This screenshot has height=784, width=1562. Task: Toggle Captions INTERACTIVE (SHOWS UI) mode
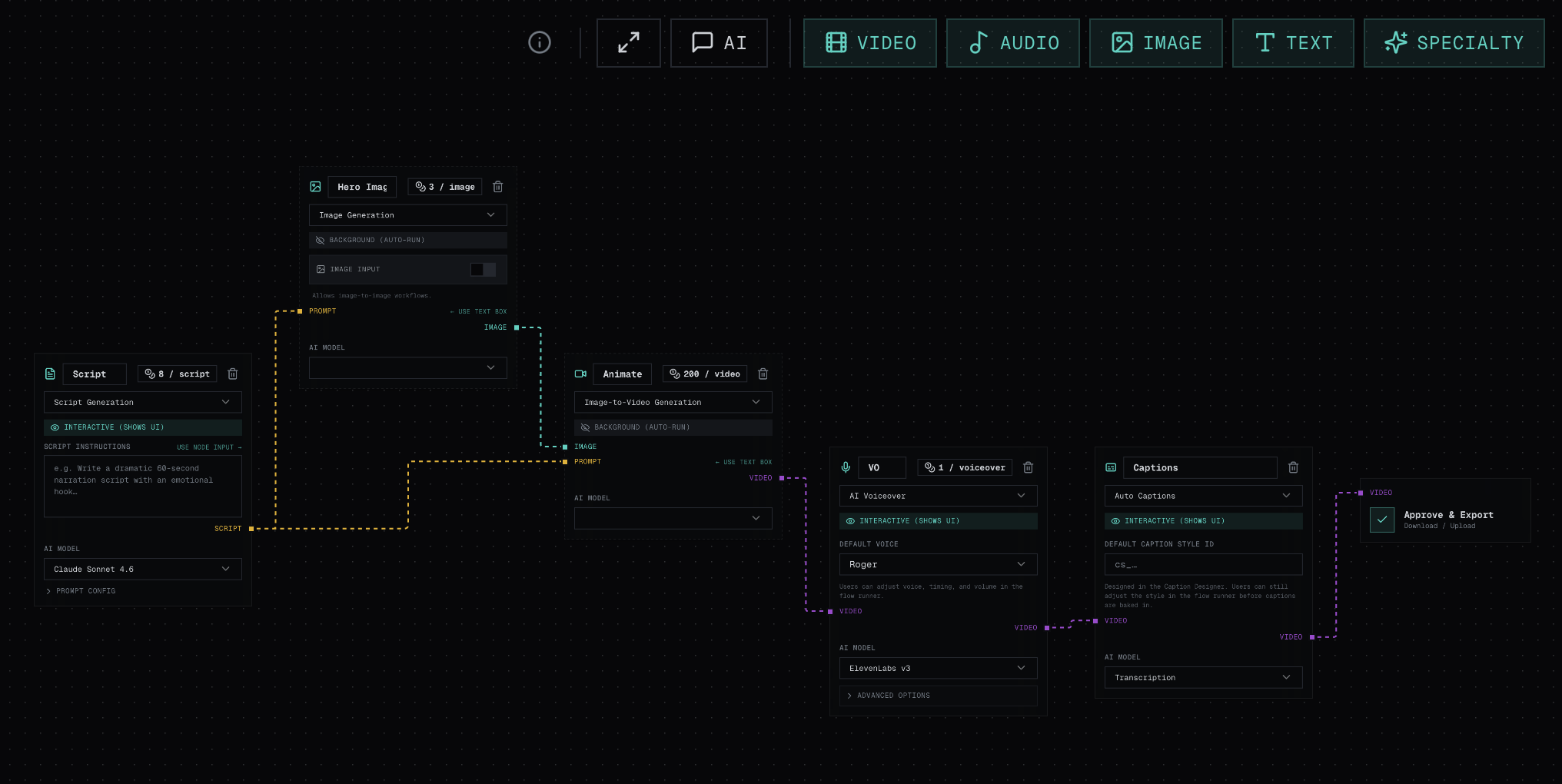pyautogui.click(x=1204, y=521)
